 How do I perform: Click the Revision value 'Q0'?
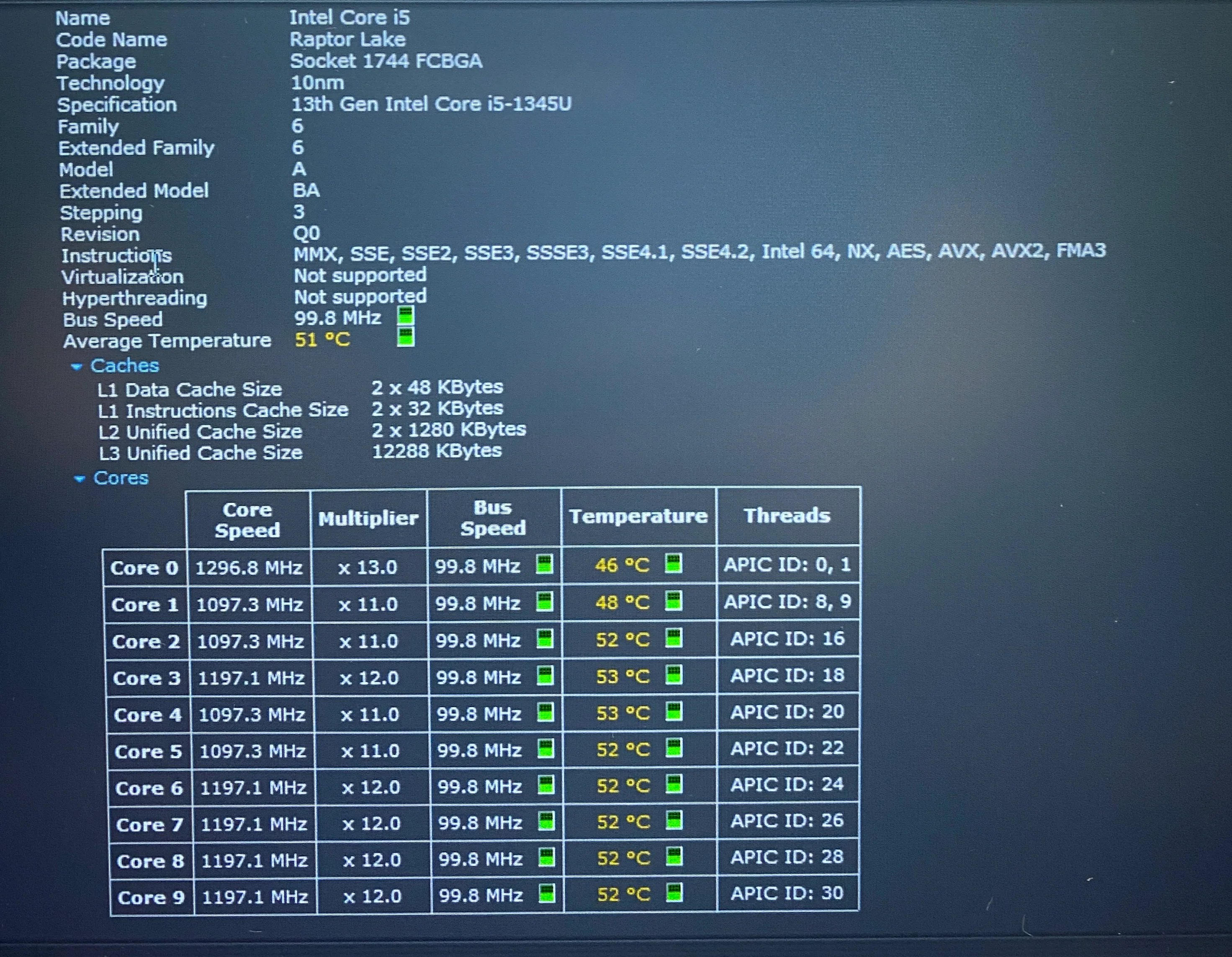[307, 233]
